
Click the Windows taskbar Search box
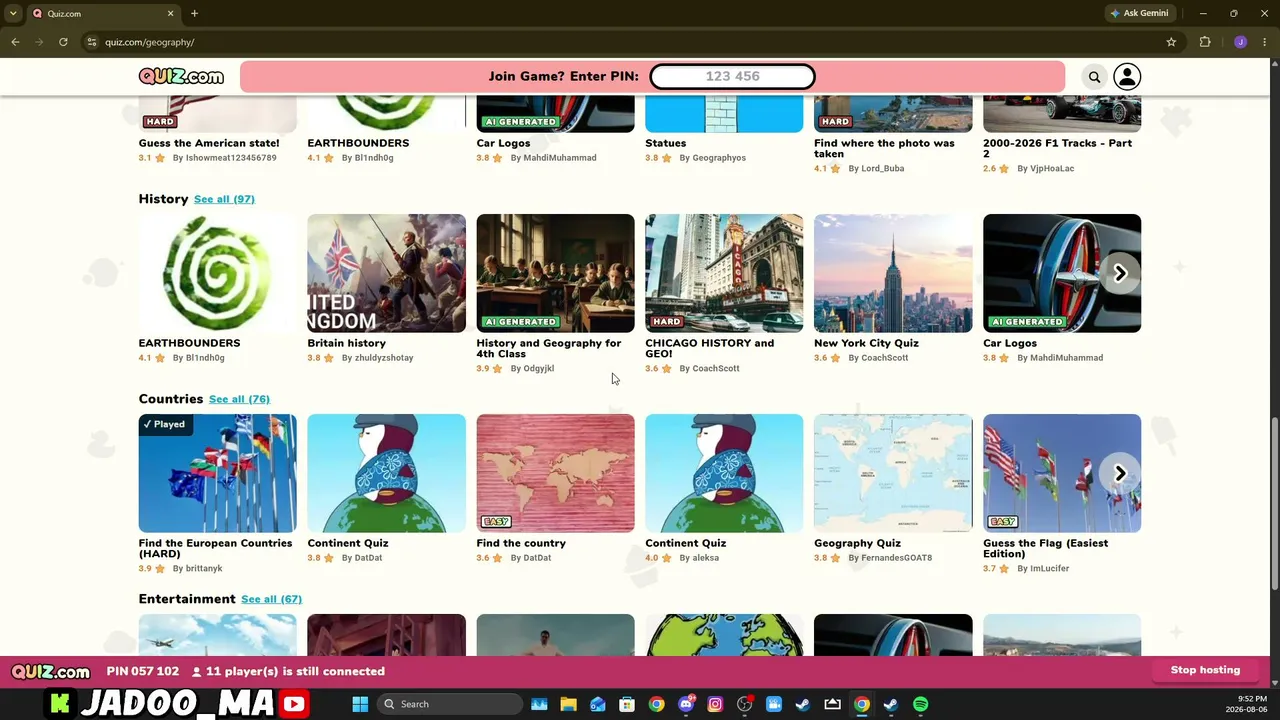tap(450, 704)
